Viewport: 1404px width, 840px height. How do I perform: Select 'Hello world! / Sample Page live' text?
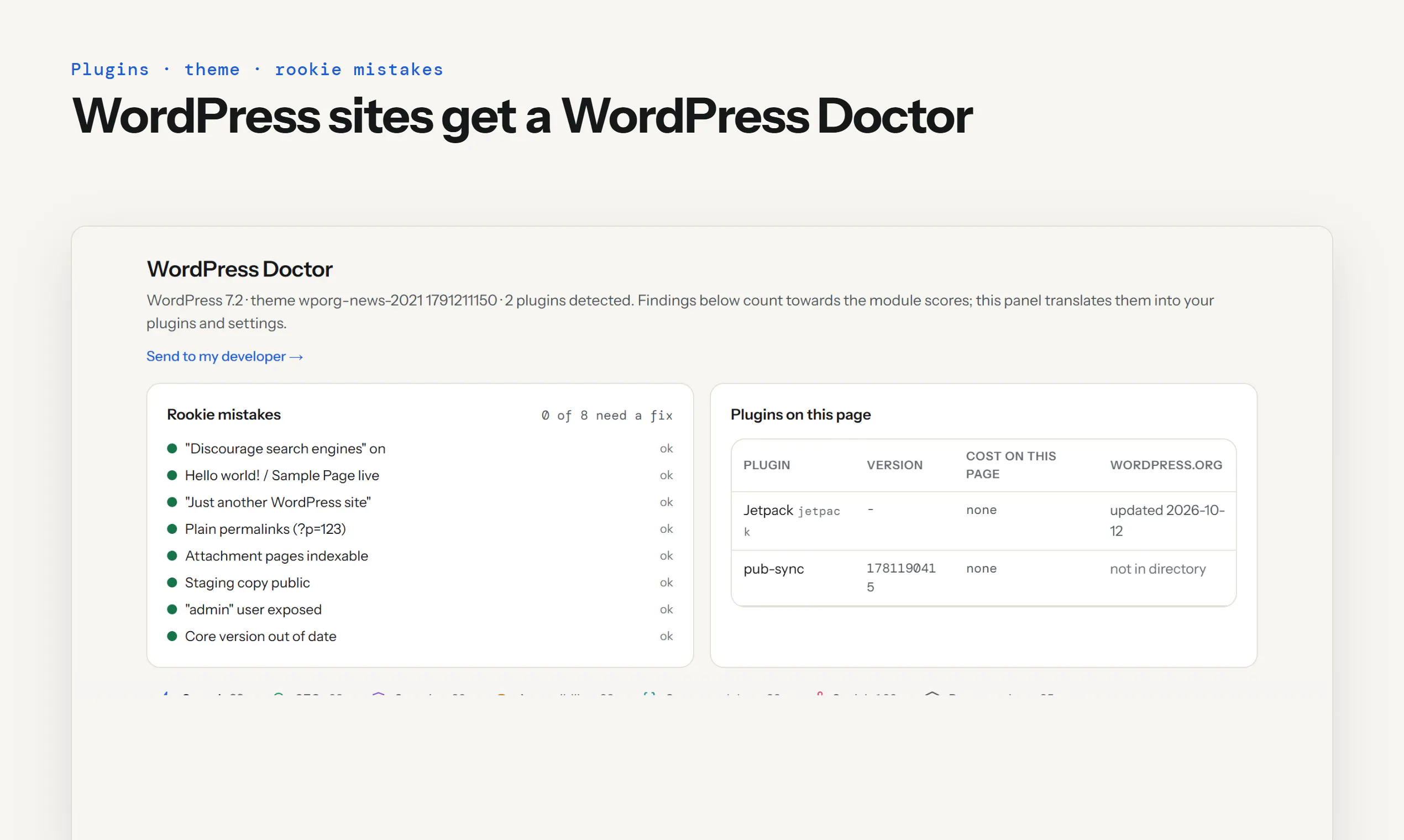point(282,475)
